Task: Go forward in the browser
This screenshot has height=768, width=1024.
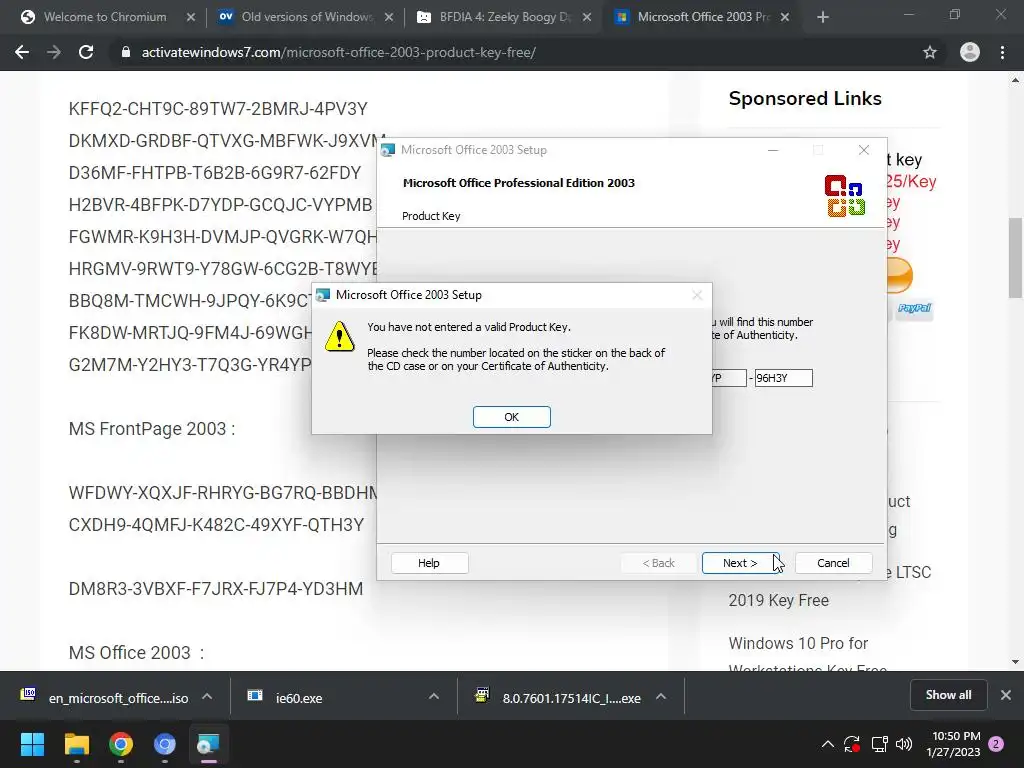Action: [54, 52]
